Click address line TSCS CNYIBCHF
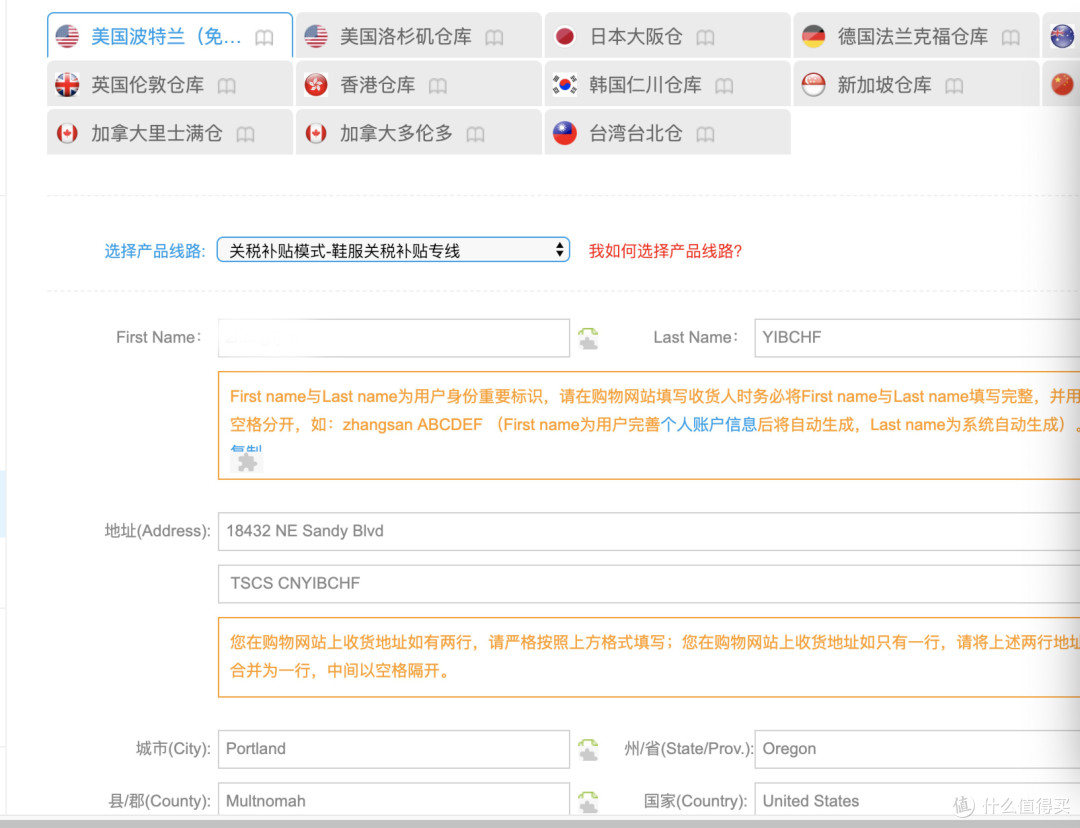The height and width of the screenshot is (828, 1080). [649, 583]
